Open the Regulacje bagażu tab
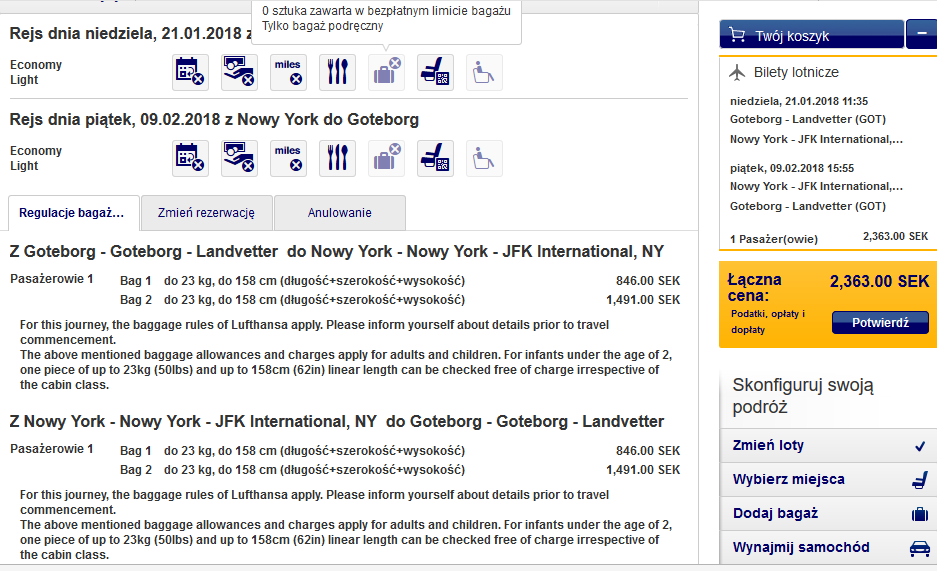The width and height of the screenshot is (937, 571). coord(74,213)
